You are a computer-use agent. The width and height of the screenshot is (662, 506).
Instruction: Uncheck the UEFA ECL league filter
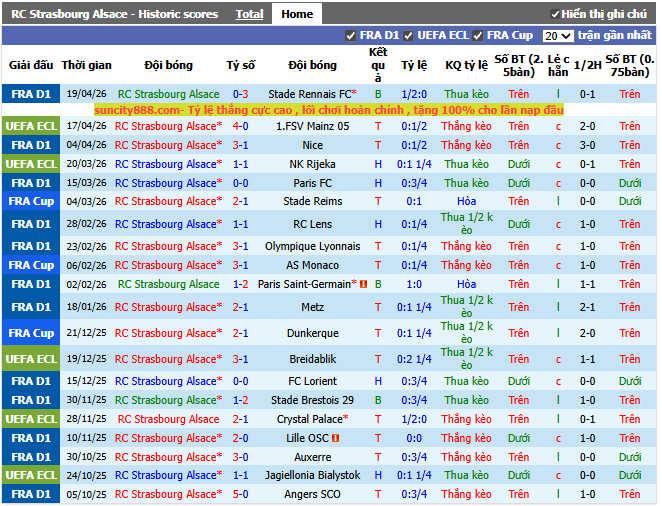tap(408, 35)
